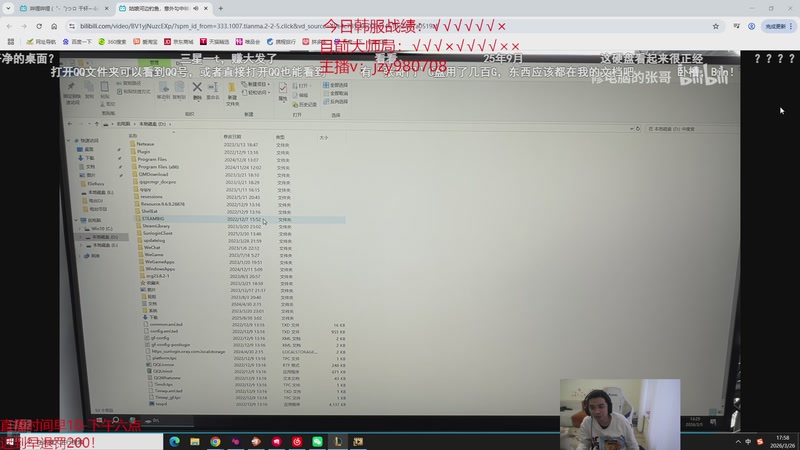Open the League of Legends taskbar icon

point(338,441)
